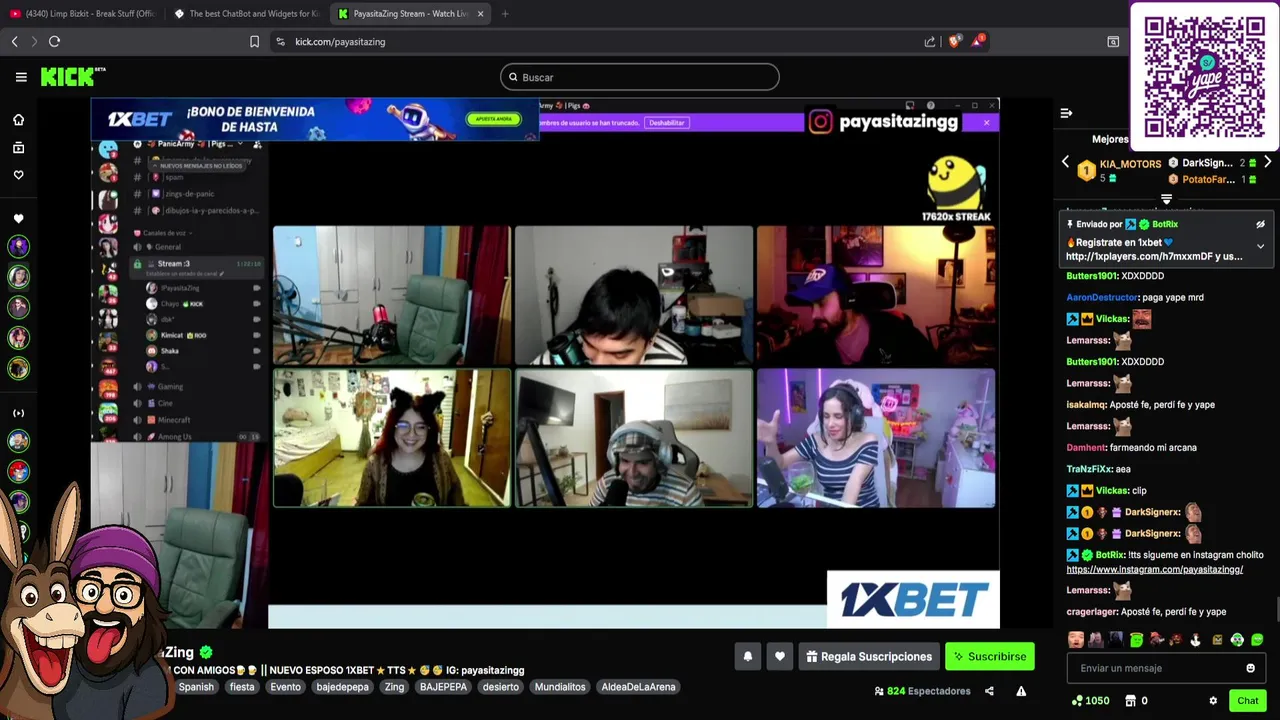1280x720 pixels.
Task: Go back in the browser
Action: tap(14, 41)
